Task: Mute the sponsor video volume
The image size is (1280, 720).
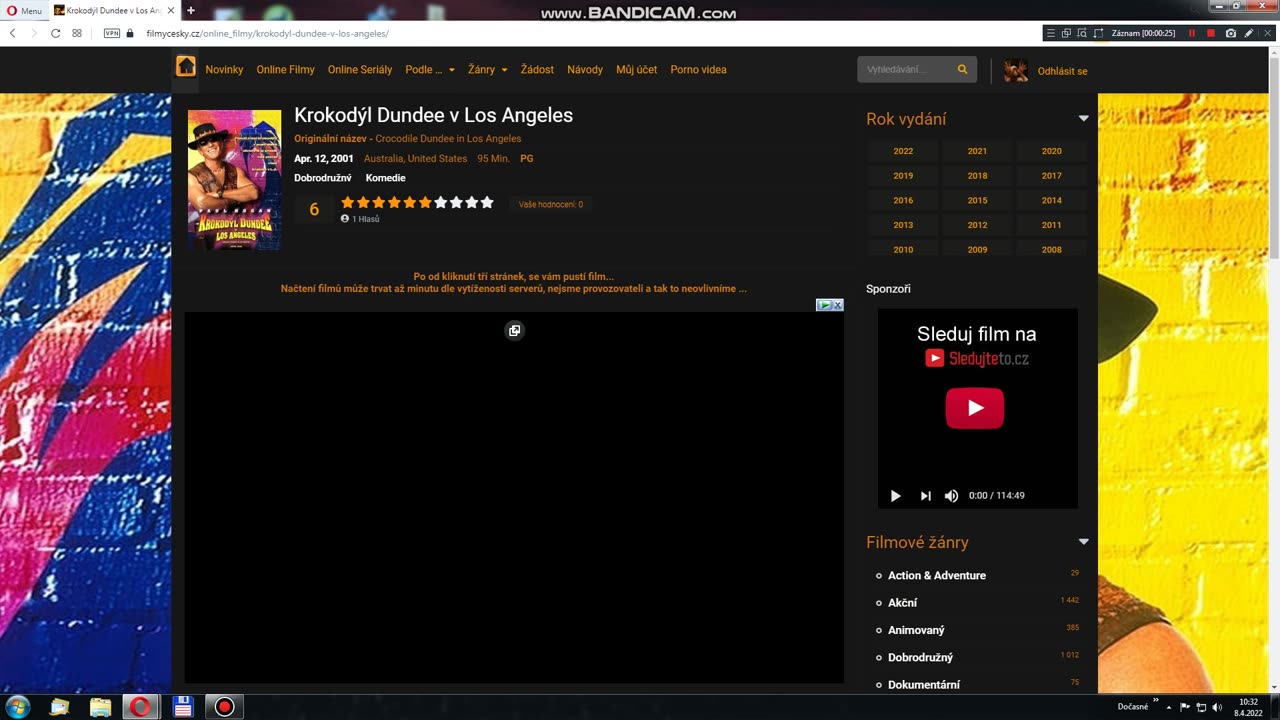Action: (x=951, y=496)
